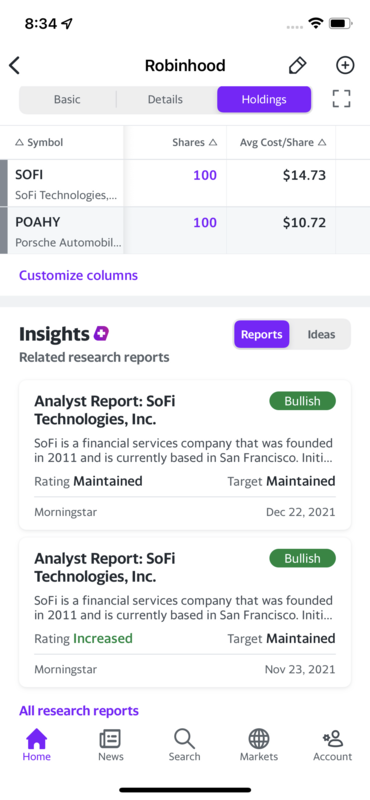Screen dimensions: 370x800
Task: Tap the plus circle add icon
Action: (x=345, y=65)
